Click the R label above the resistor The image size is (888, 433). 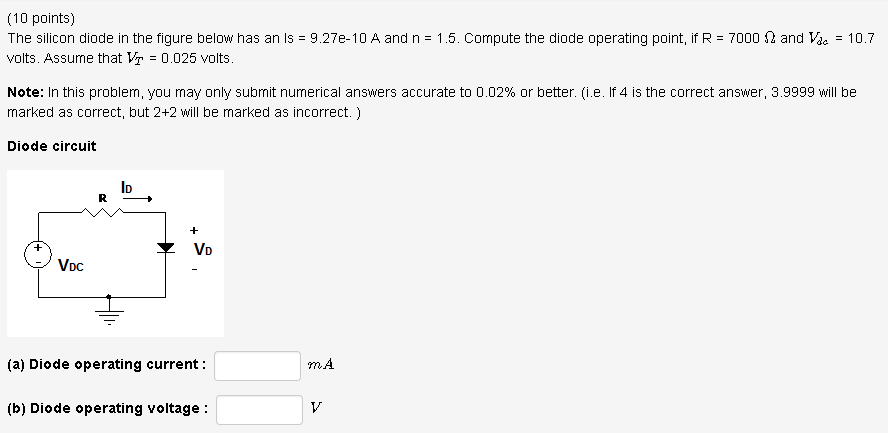click(x=102, y=197)
